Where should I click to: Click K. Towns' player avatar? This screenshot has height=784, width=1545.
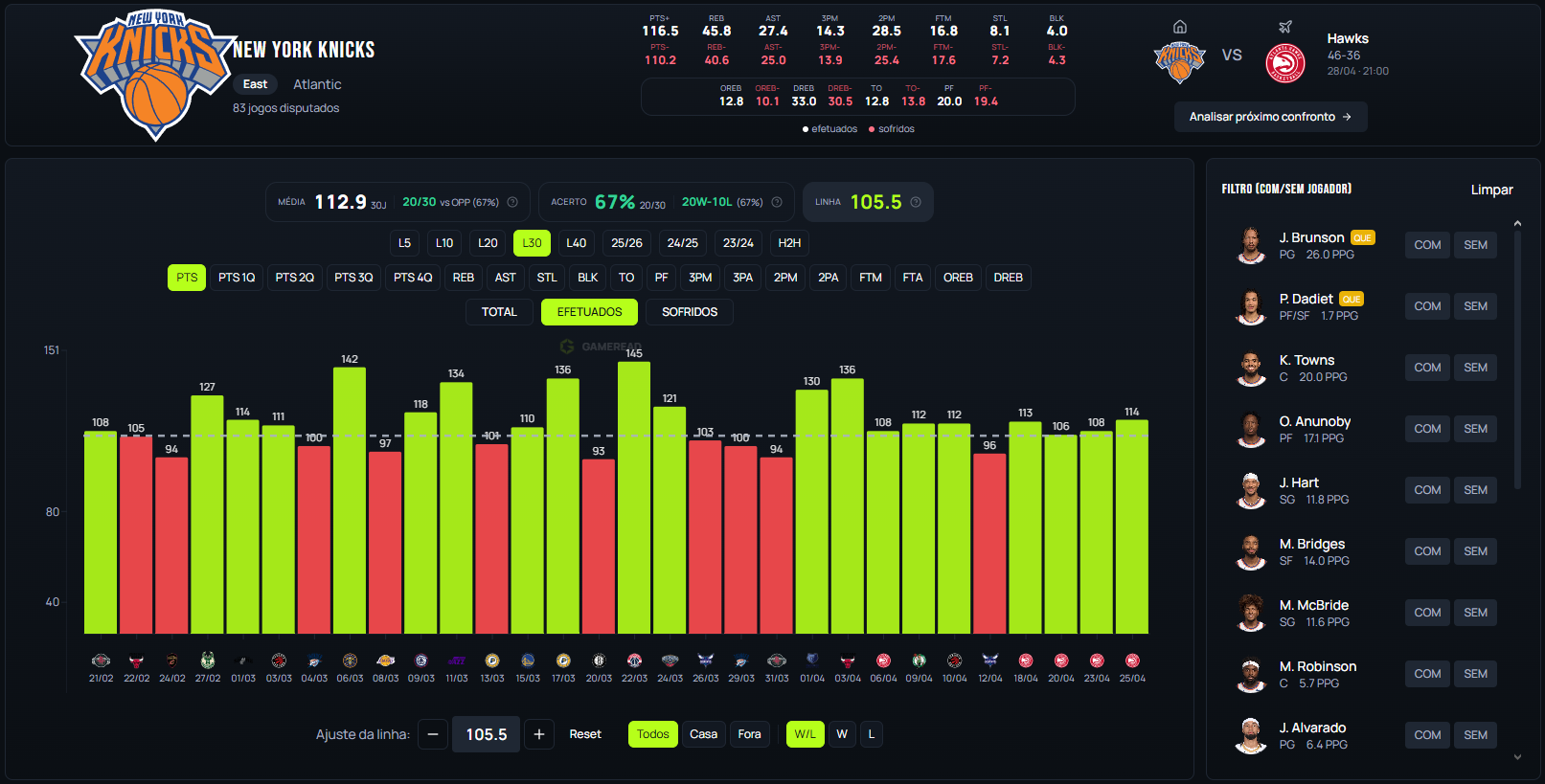point(1251,368)
